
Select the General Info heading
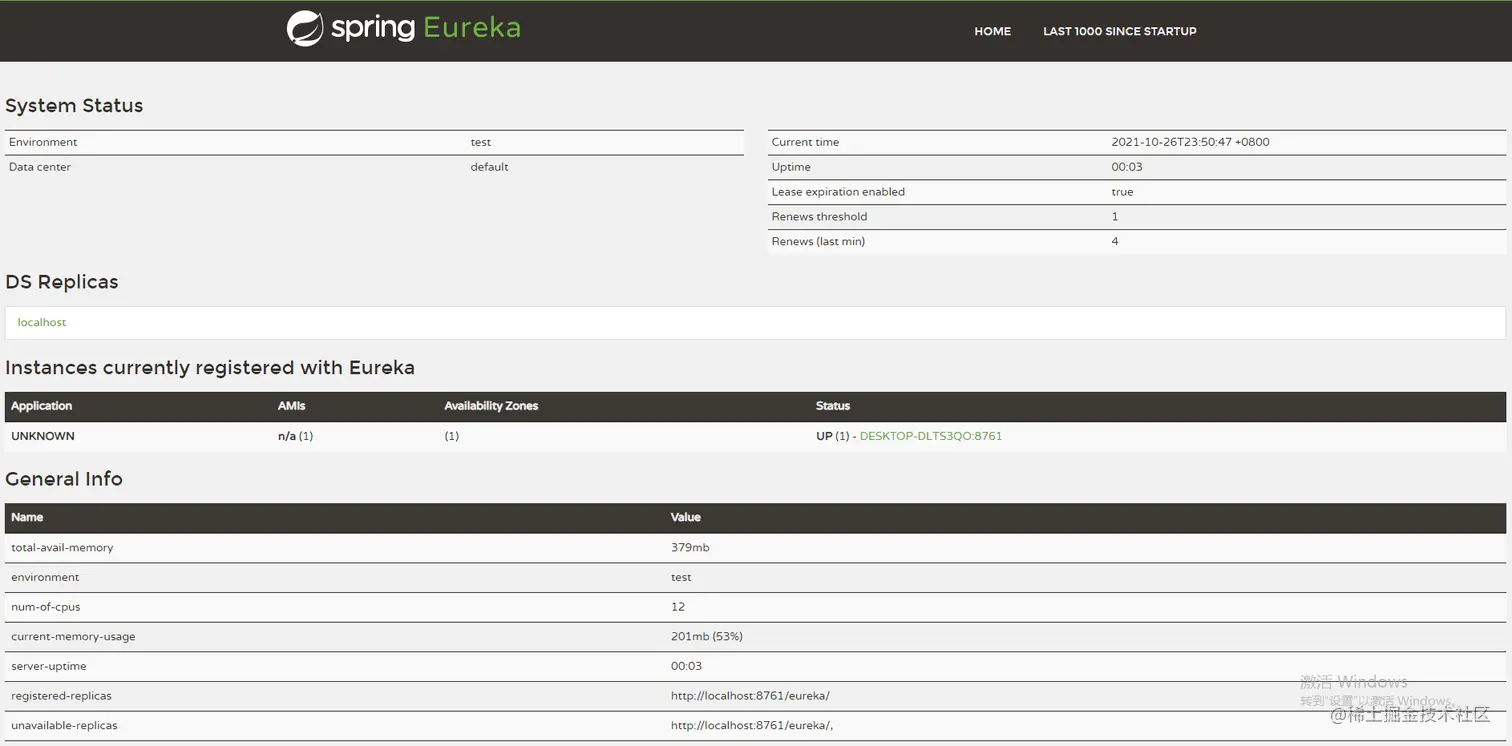click(64, 479)
